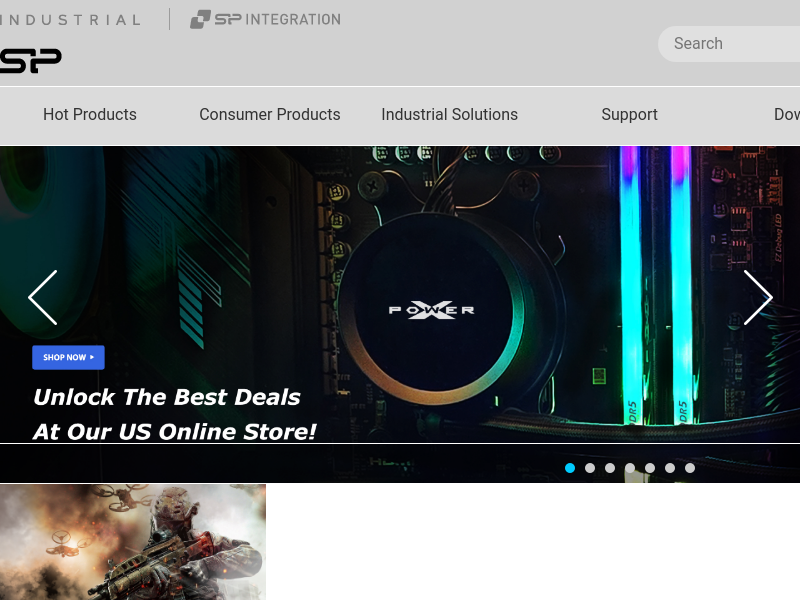Advance to next banner slide arrow
Viewport: 800px width, 600px height.
(758, 297)
